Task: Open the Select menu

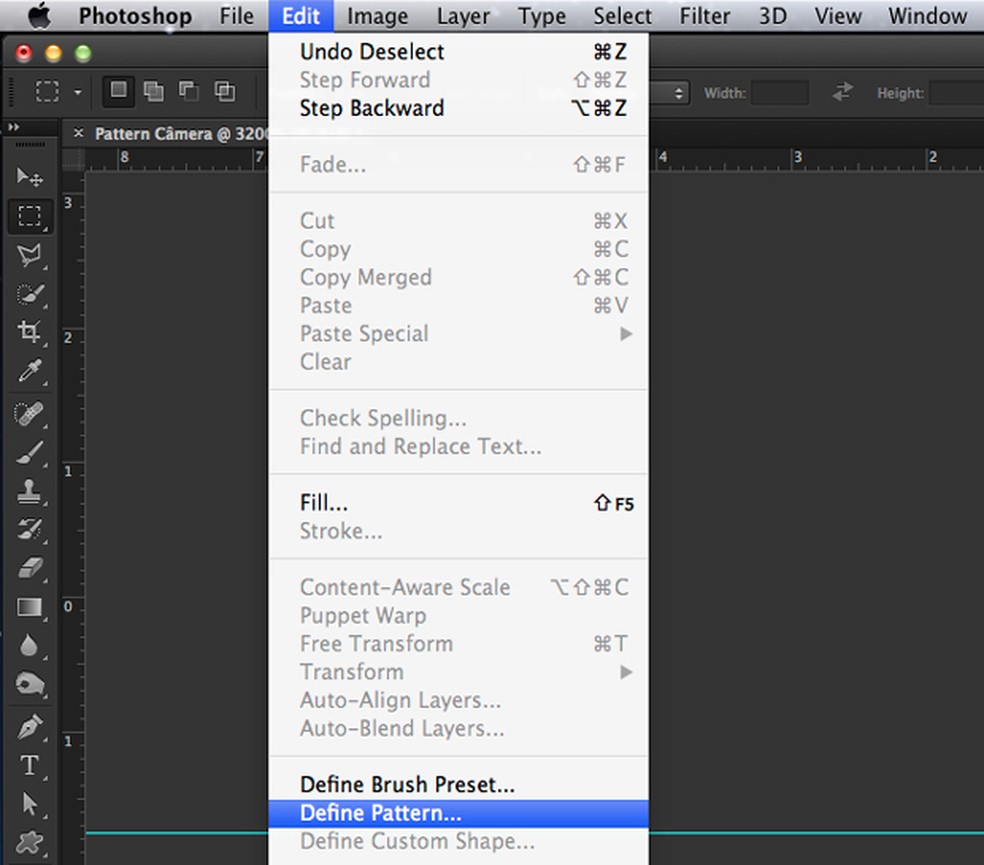Action: pos(623,16)
